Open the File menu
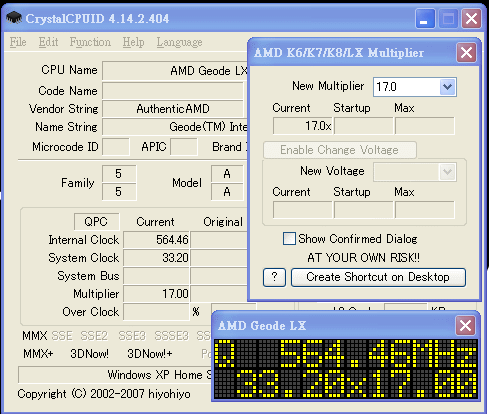 click(x=18, y=42)
